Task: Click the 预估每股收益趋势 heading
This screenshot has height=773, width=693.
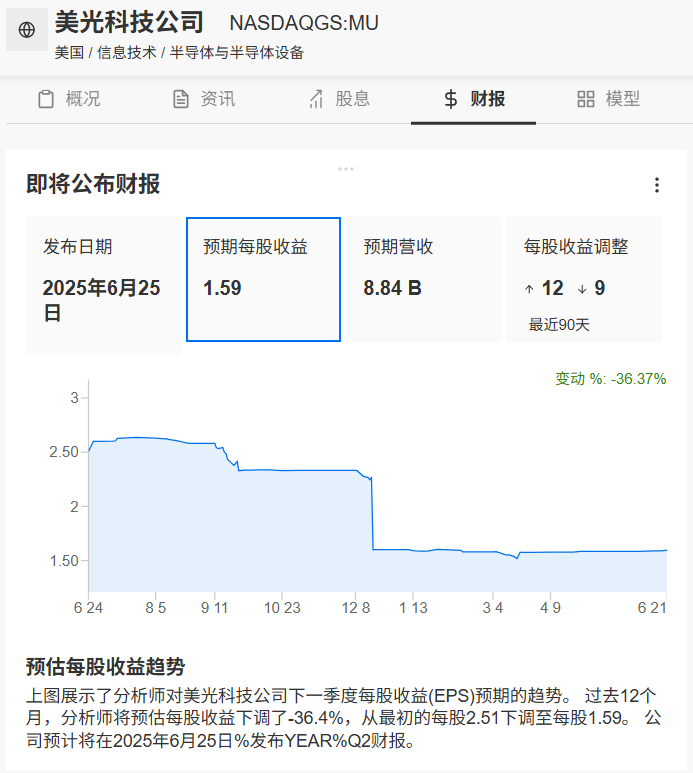Action: pyautogui.click(x=105, y=667)
